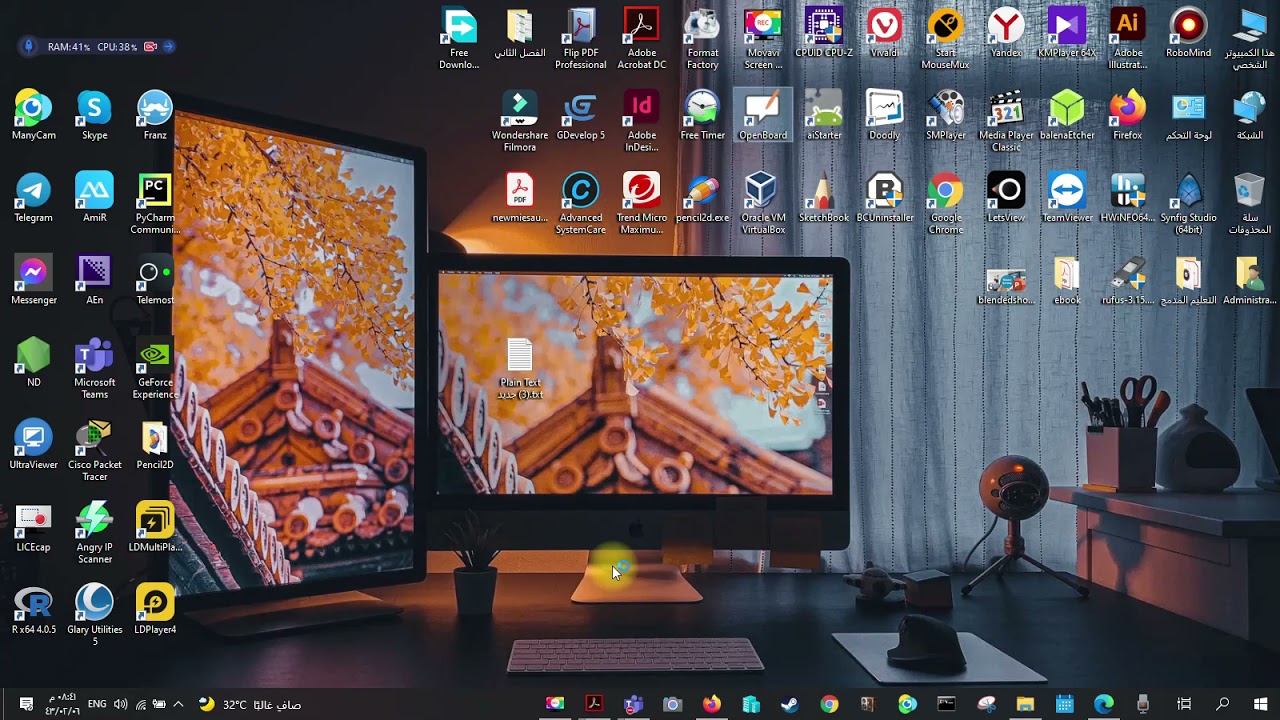
Task: Open Task View on the taskbar
Action: [x=1184, y=704]
